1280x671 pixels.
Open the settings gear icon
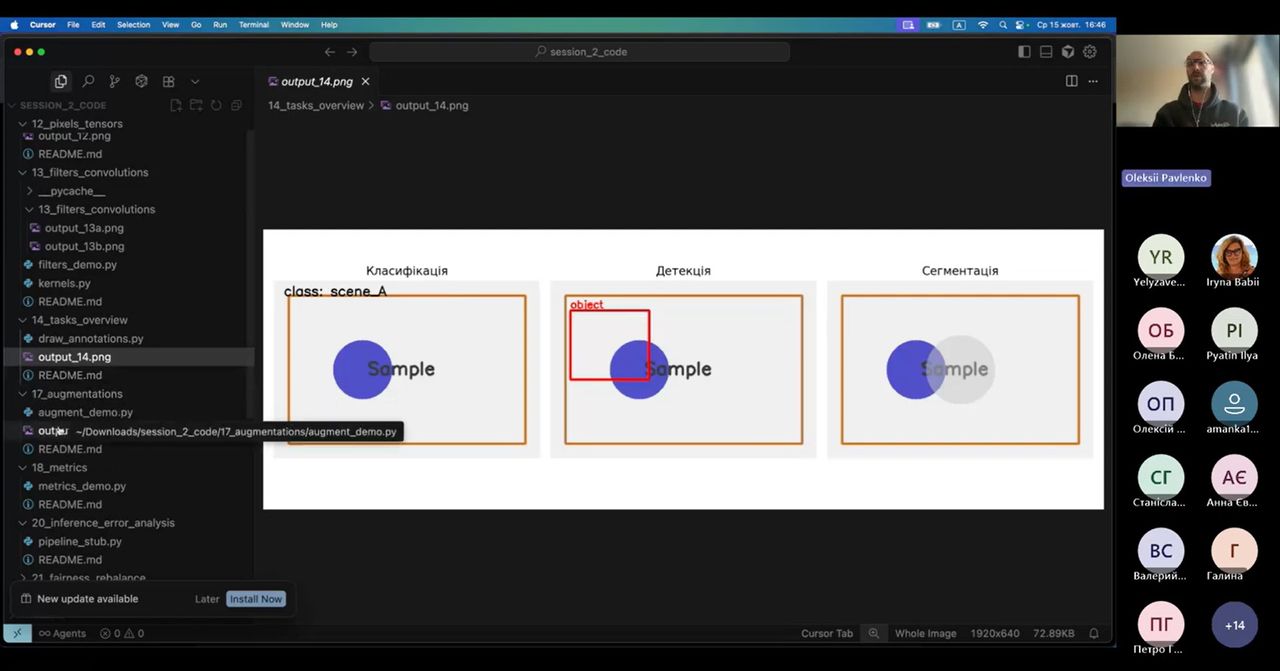click(x=1090, y=52)
